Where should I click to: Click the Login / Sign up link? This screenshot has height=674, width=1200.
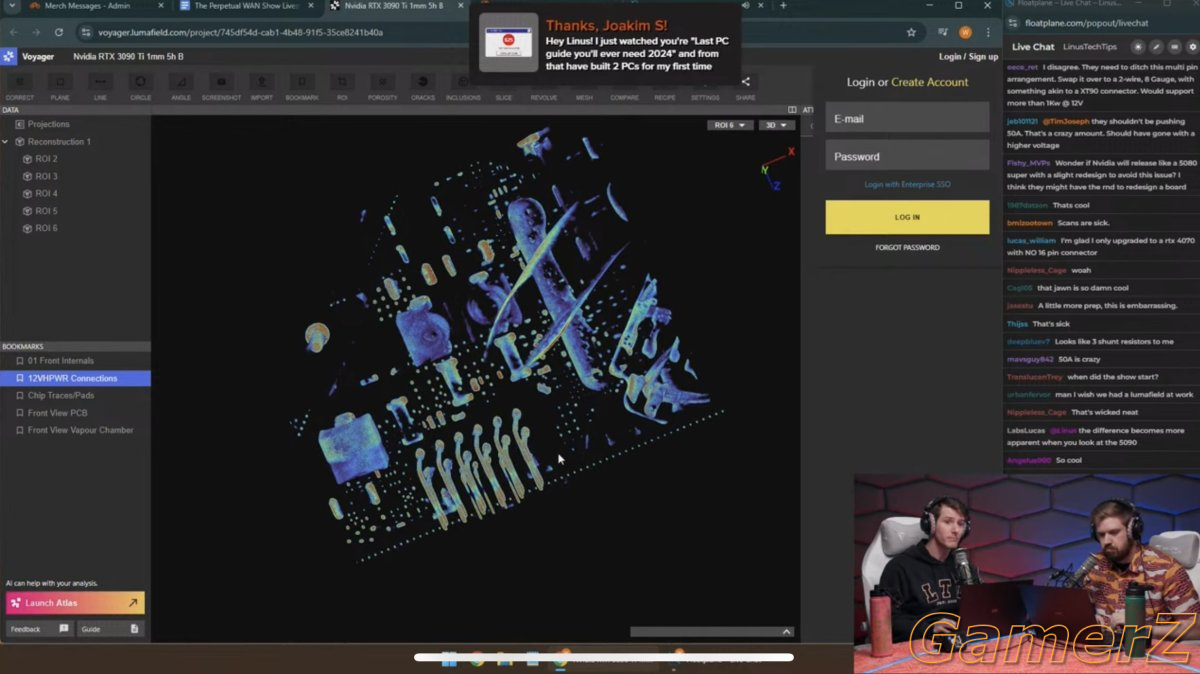[x=968, y=57]
